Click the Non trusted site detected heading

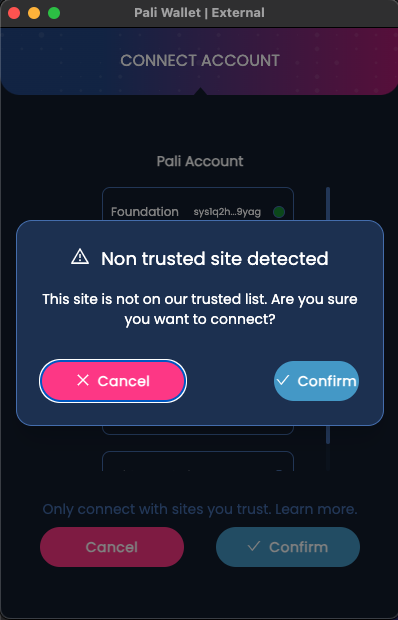pyautogui.click(x=215, y=259)
